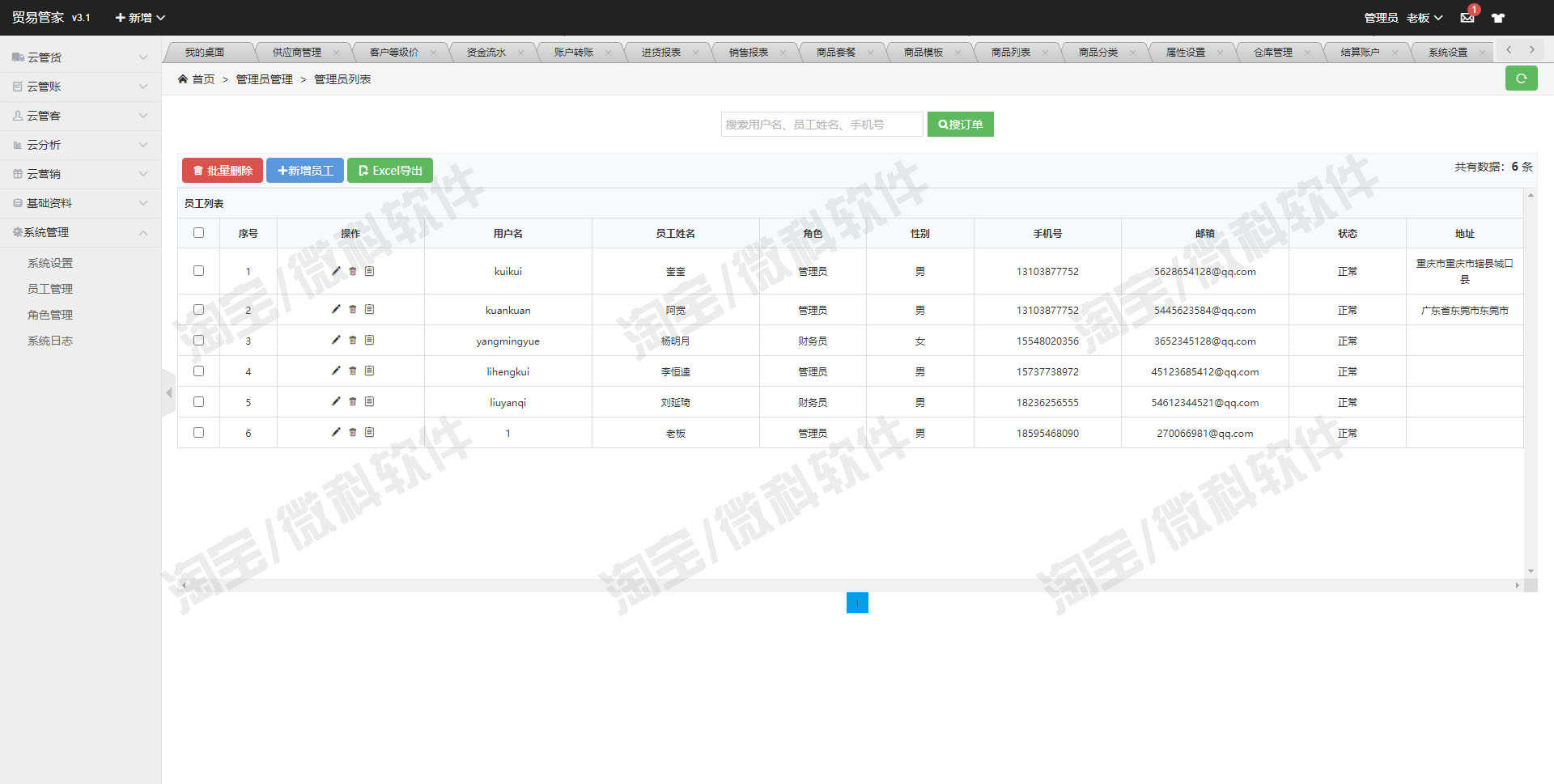The image size is (1554, 784).
Task: Open the 新增 dropdown in the top bar
Action: pos(140,18)
